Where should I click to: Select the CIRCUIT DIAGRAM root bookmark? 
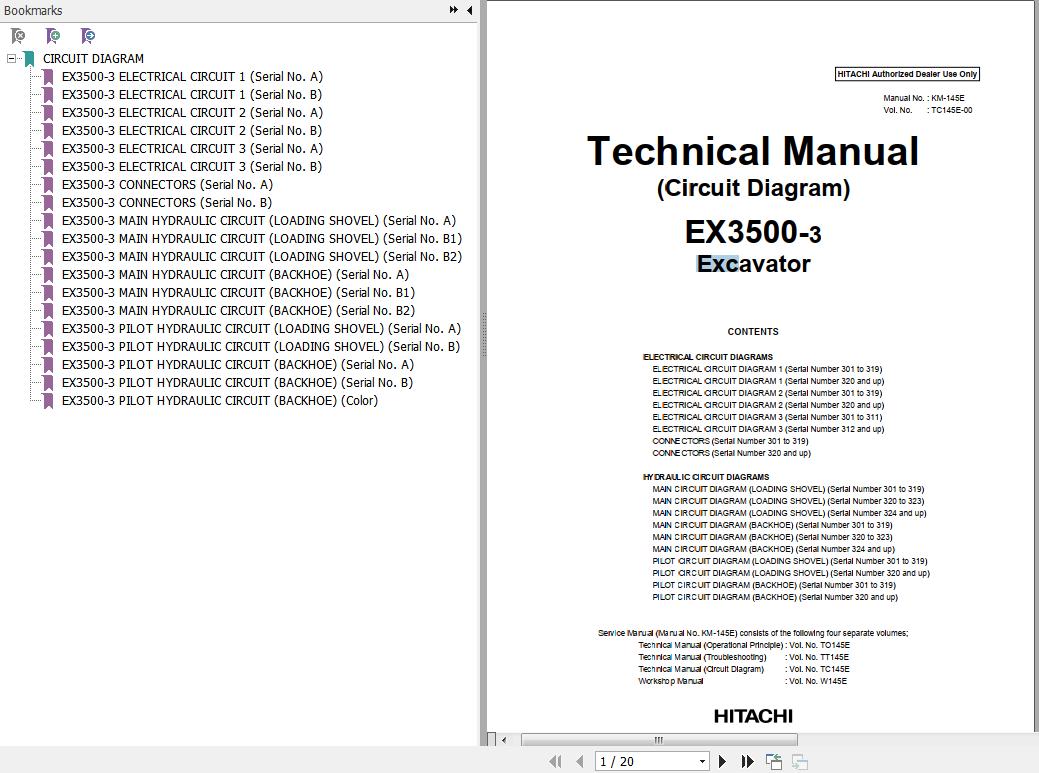[x=93, y=58]
